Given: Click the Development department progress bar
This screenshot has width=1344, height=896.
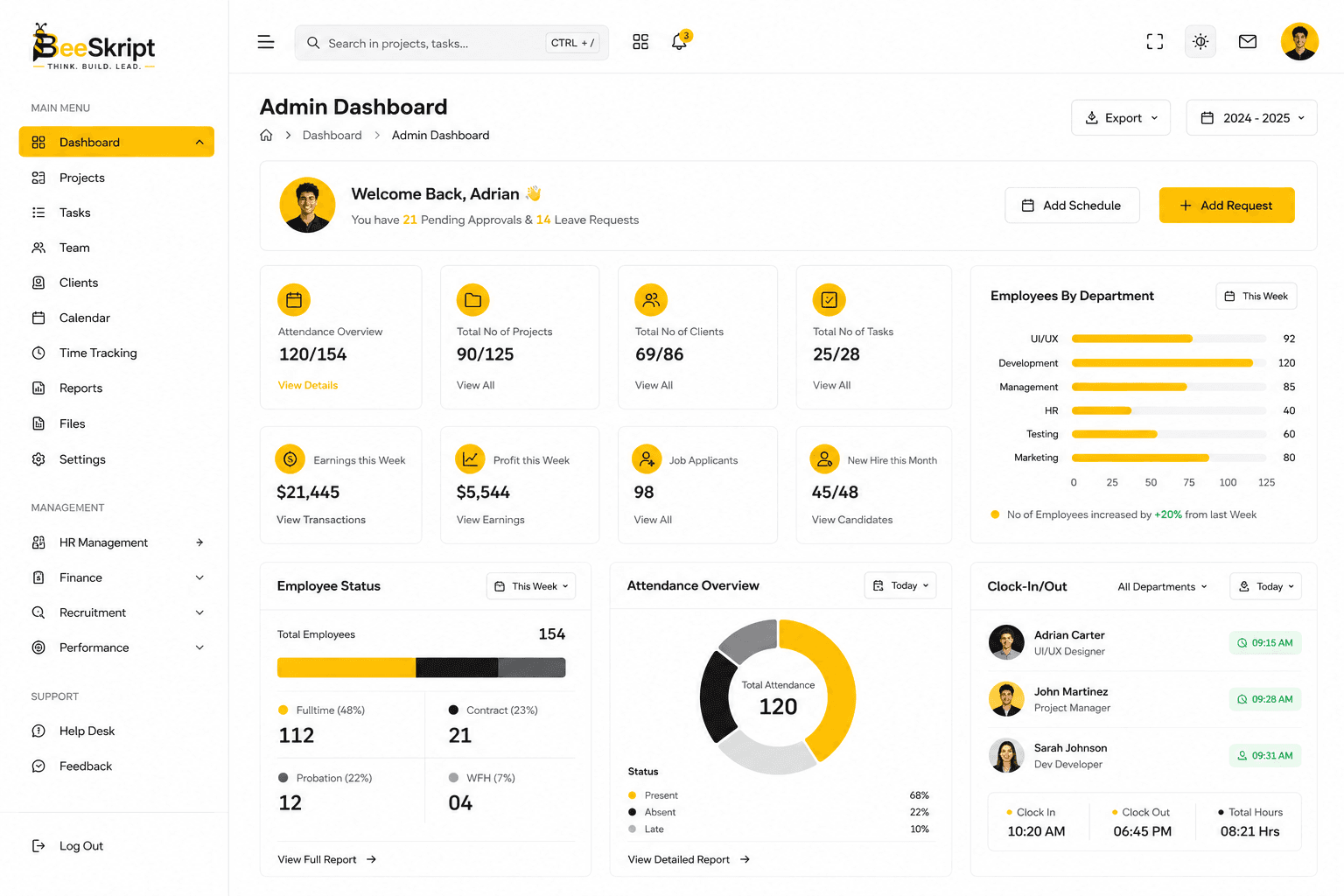Looking at the screenshot, I should pyautogui.click(x=1169, y=362).
